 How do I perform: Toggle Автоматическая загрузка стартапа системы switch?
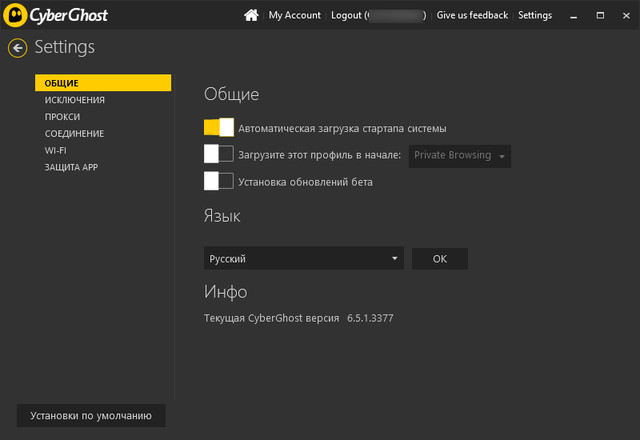[218, 128]
